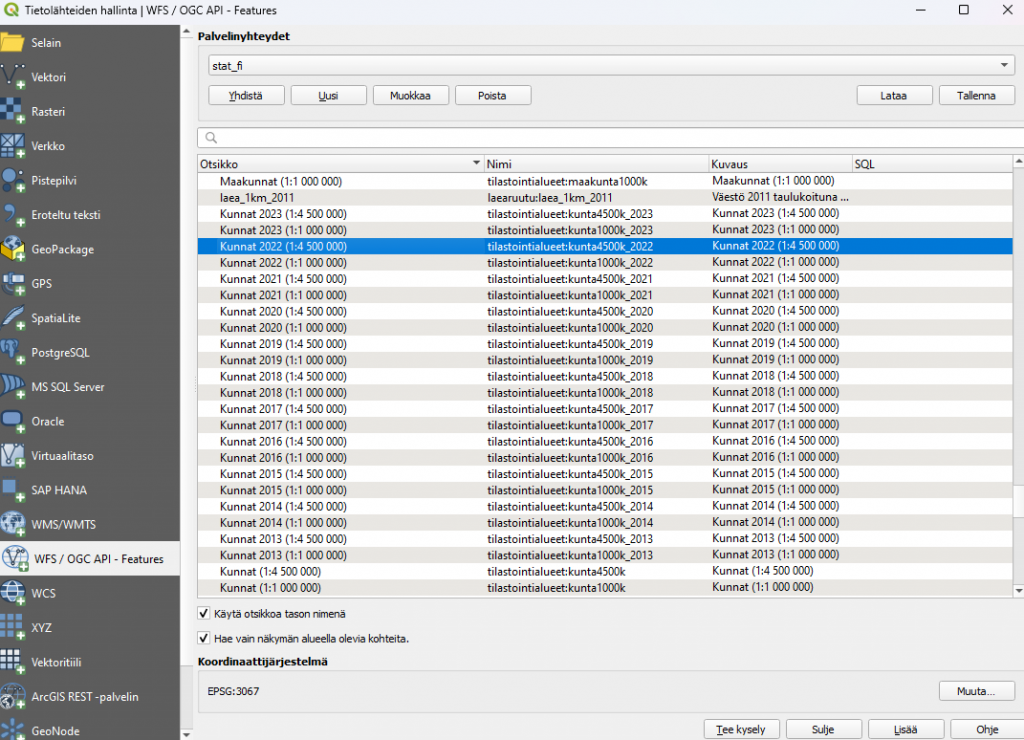Click in the layer search filter field
The height and width of the screenshot is (740, 1024).
[611, 138]
